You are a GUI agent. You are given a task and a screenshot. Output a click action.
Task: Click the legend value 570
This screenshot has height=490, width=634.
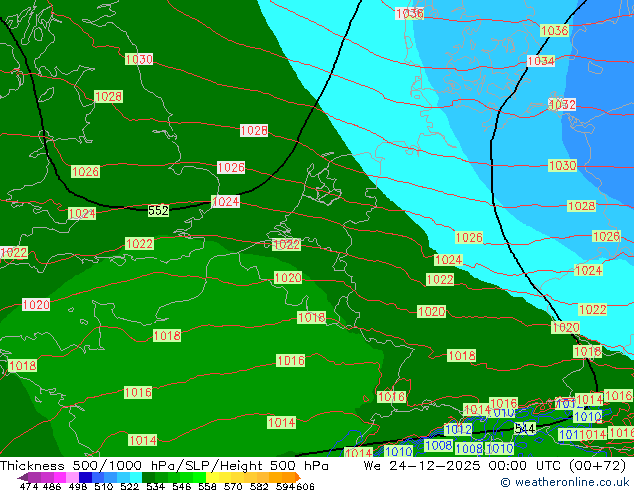pyautogui.click(x=233, y=486)
